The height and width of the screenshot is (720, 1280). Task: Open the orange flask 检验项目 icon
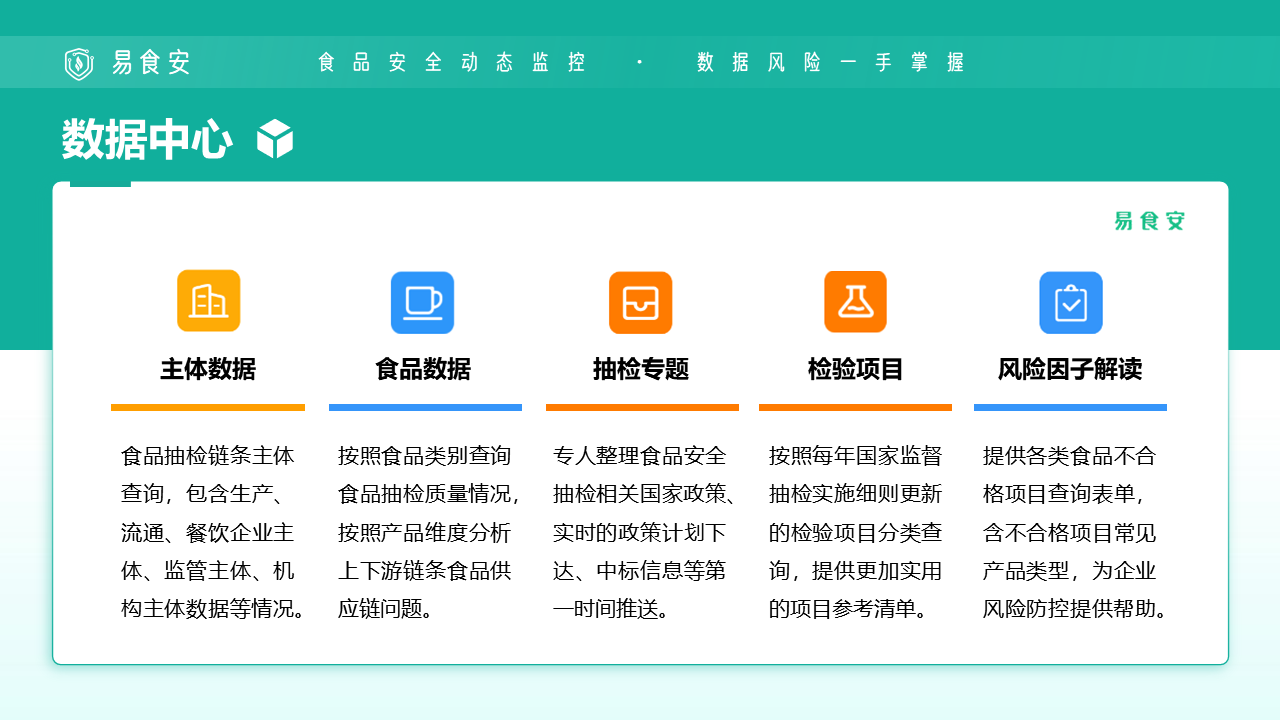pos(855,302)
